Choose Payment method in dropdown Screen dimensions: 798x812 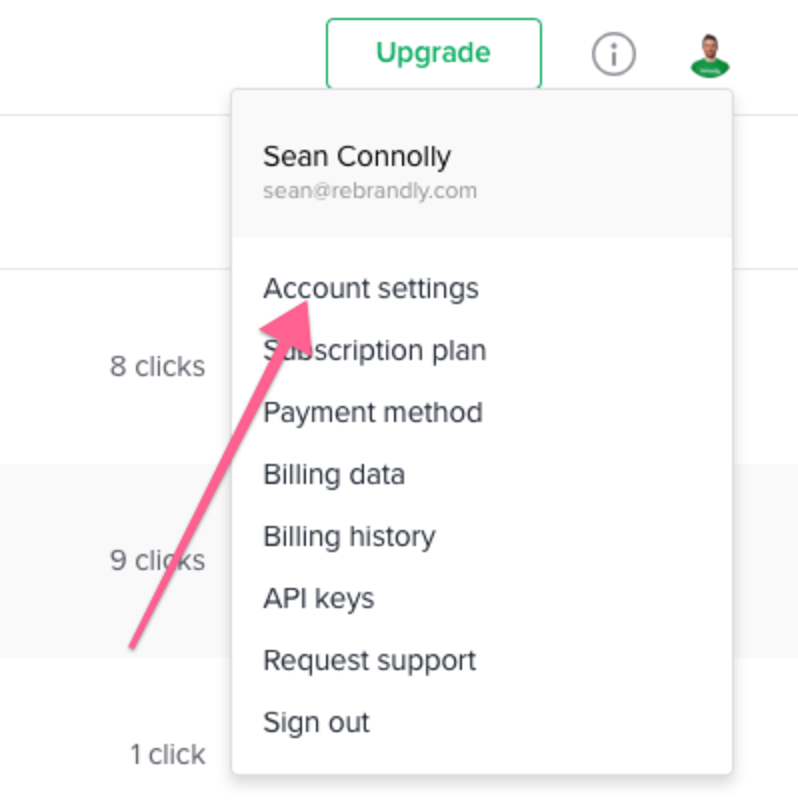(373, 412)
